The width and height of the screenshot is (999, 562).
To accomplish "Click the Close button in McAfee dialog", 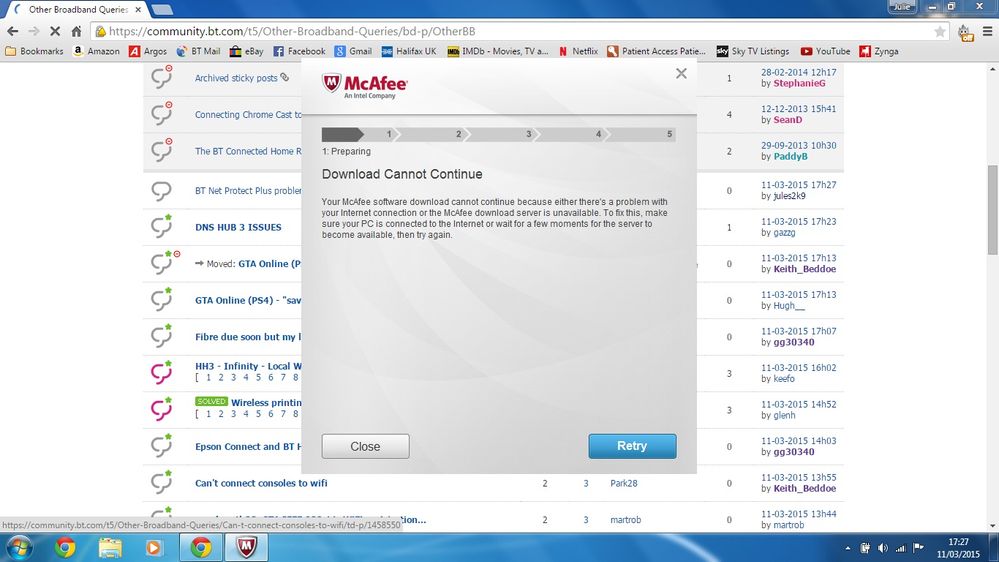I will [365, 447].
